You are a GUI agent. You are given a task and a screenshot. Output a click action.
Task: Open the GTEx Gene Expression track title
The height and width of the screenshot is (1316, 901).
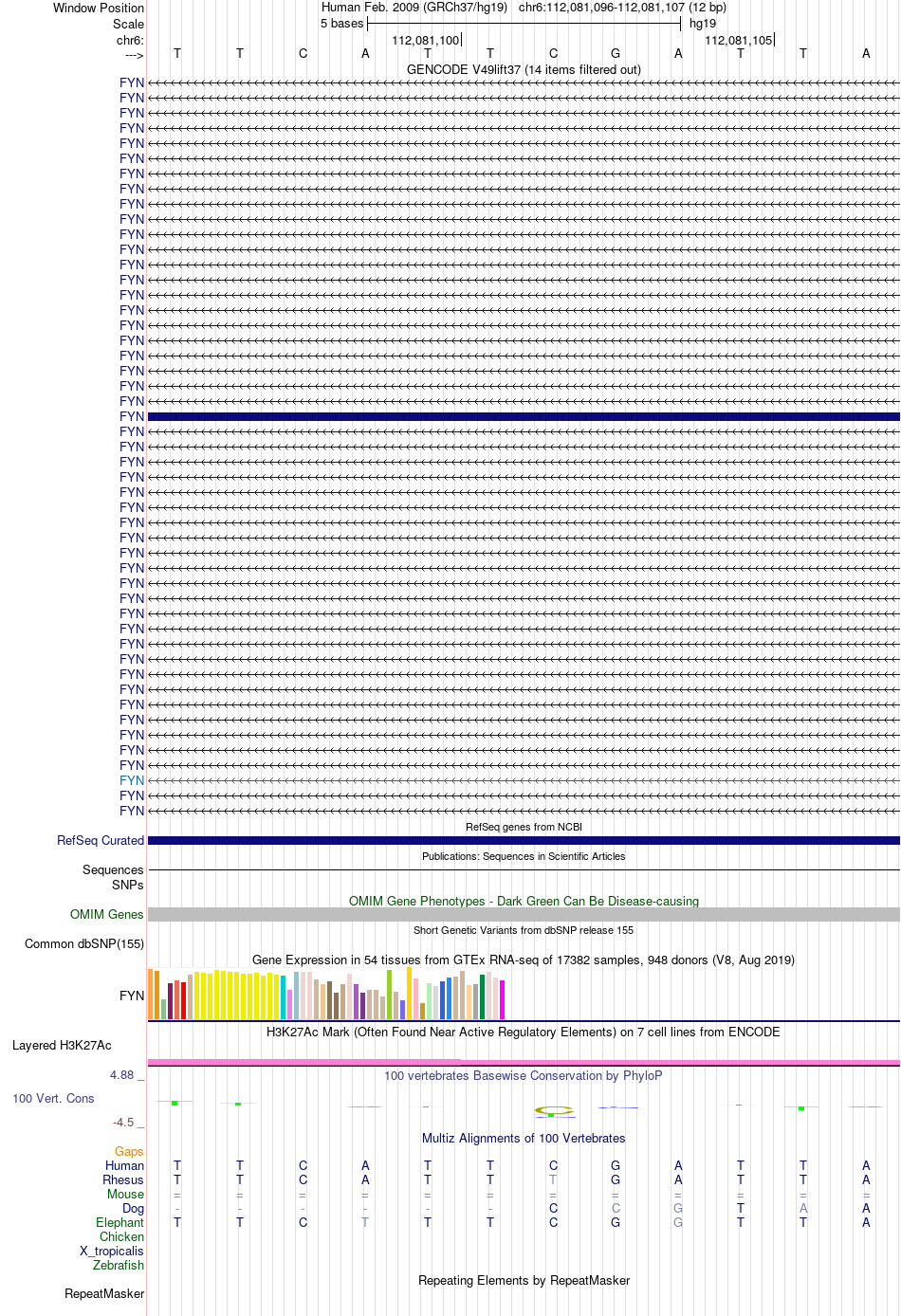point(524,960)
